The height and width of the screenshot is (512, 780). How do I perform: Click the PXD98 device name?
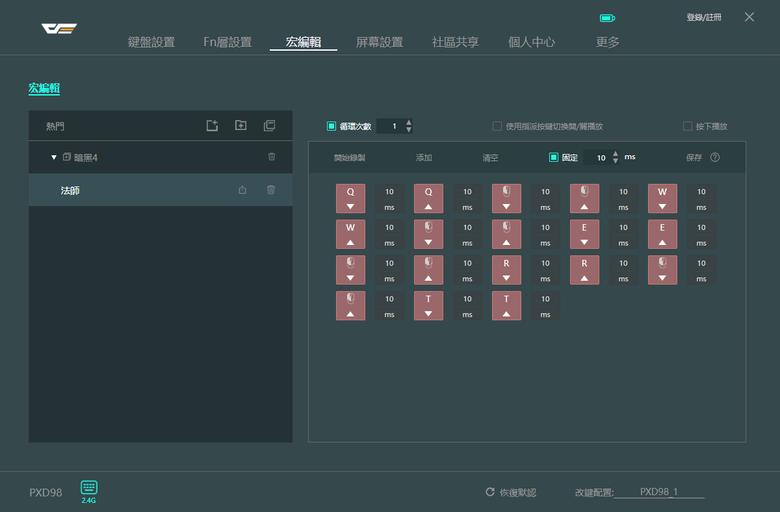tap(46, 492)
